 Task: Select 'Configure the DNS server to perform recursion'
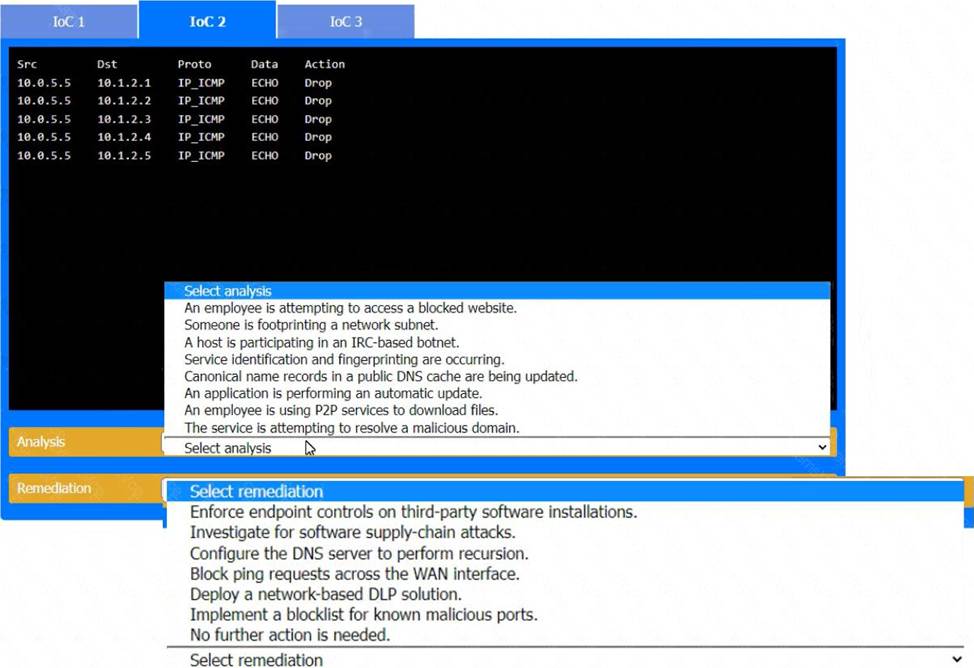click(x=359, y=553)
